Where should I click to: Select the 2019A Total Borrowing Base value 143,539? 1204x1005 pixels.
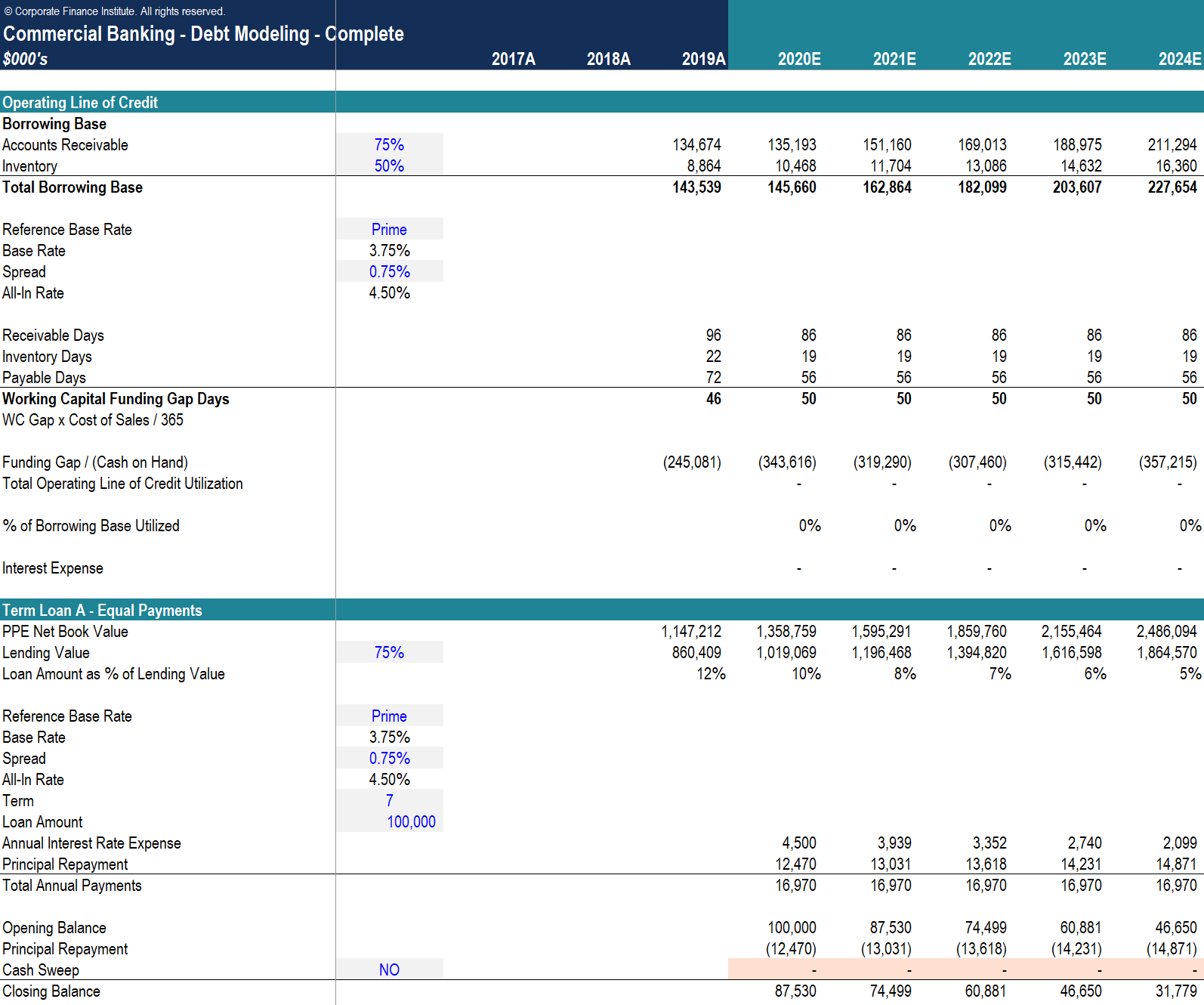pos(696,187)
